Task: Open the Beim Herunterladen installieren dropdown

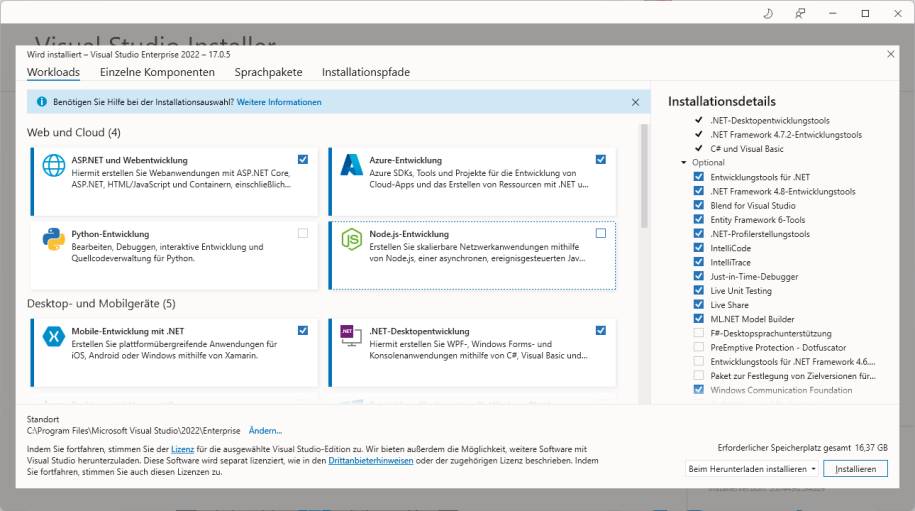Action: pyautogui.click(x=752, y=468)
